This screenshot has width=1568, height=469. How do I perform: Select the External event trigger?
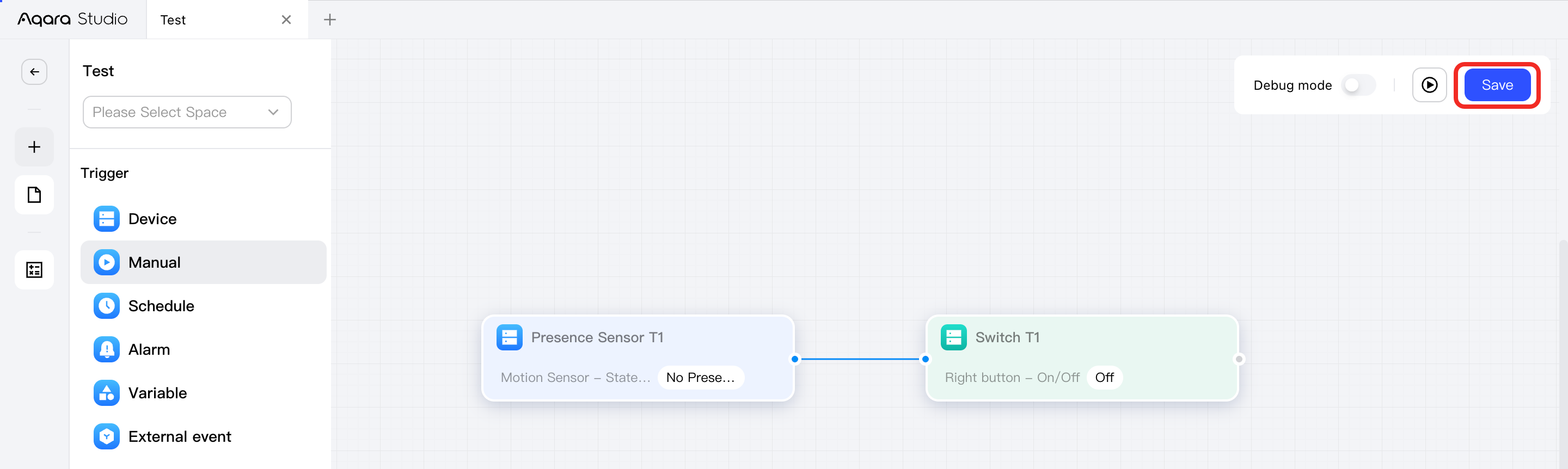[x=203, y=436]
